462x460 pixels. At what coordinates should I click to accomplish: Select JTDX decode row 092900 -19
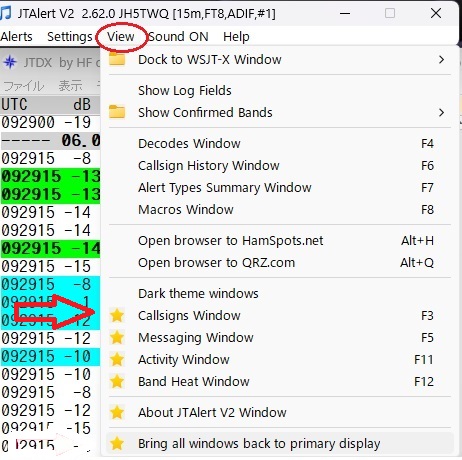(50, 122)
